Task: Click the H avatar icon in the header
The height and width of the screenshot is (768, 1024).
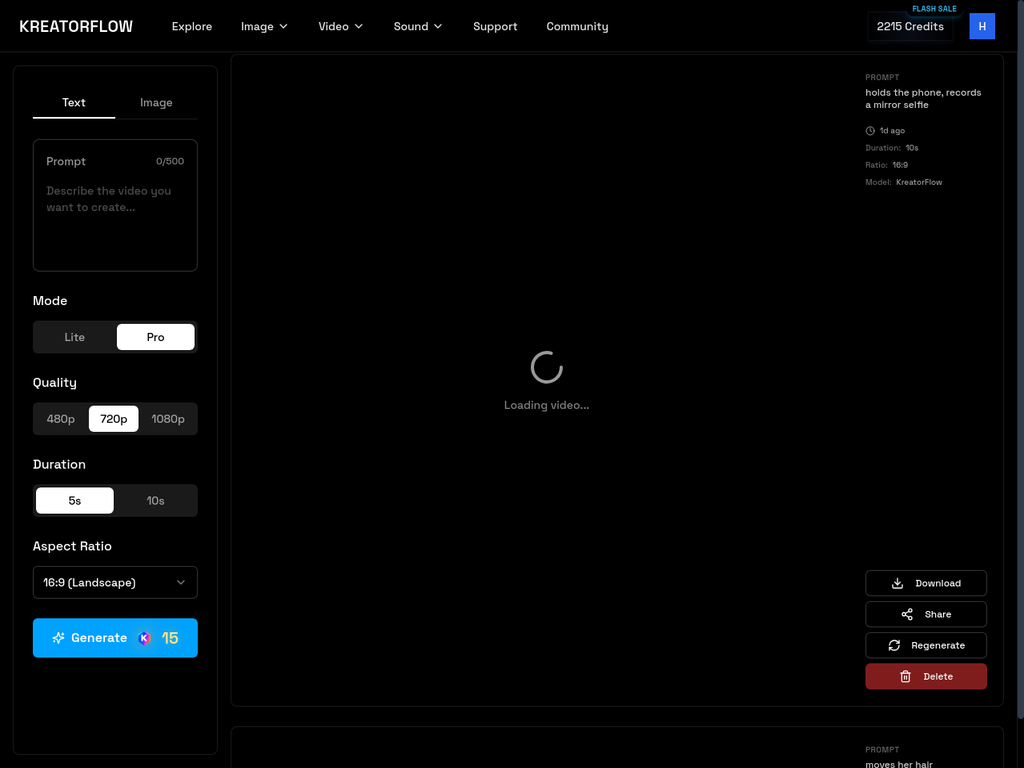Action: 982,26
